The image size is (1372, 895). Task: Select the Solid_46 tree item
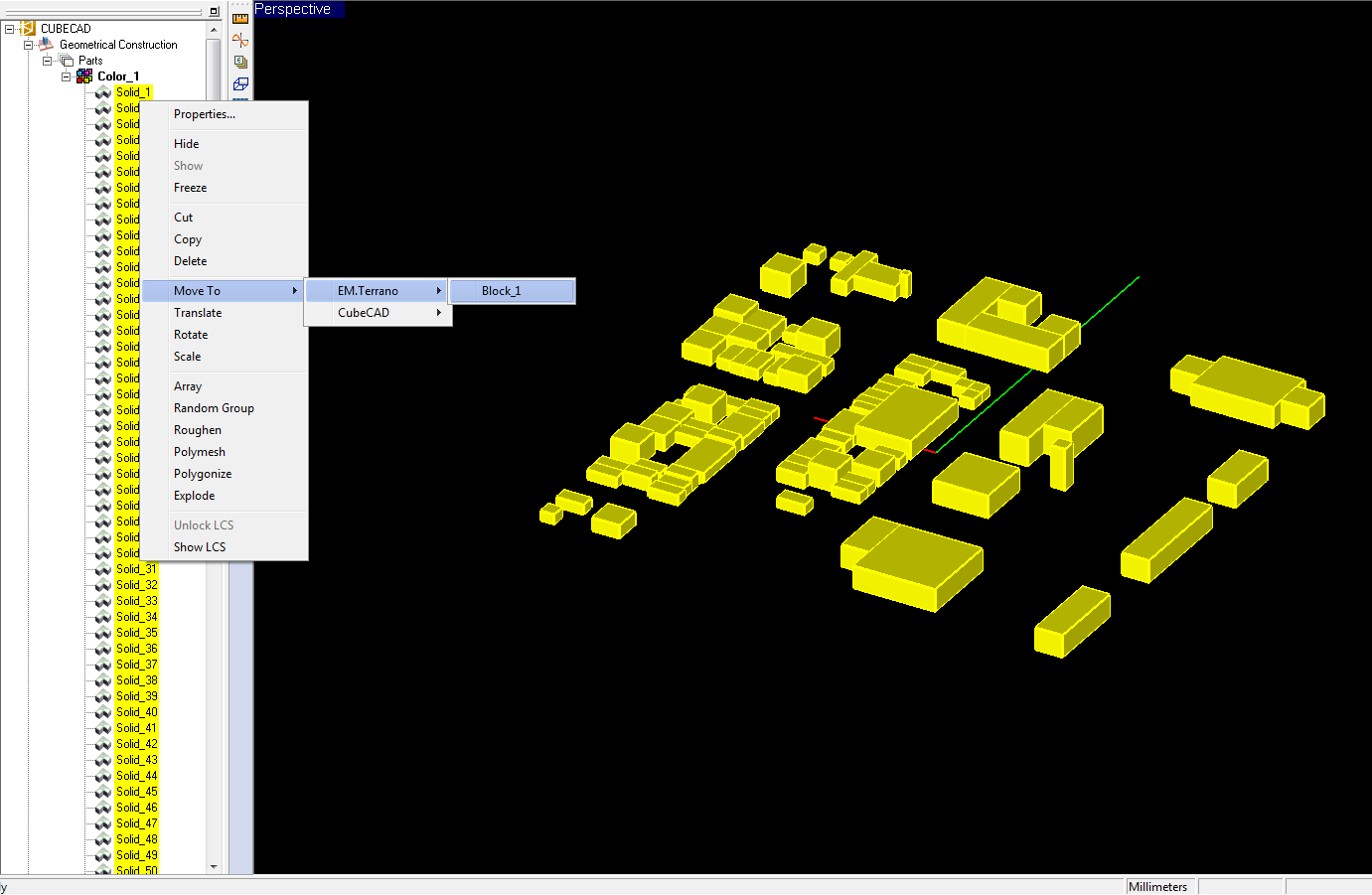(x=136, y=808)
